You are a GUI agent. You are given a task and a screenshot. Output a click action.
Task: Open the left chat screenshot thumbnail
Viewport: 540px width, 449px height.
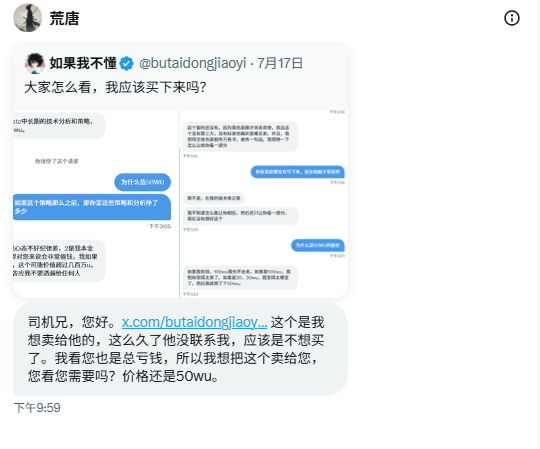[x=95, y=204]
